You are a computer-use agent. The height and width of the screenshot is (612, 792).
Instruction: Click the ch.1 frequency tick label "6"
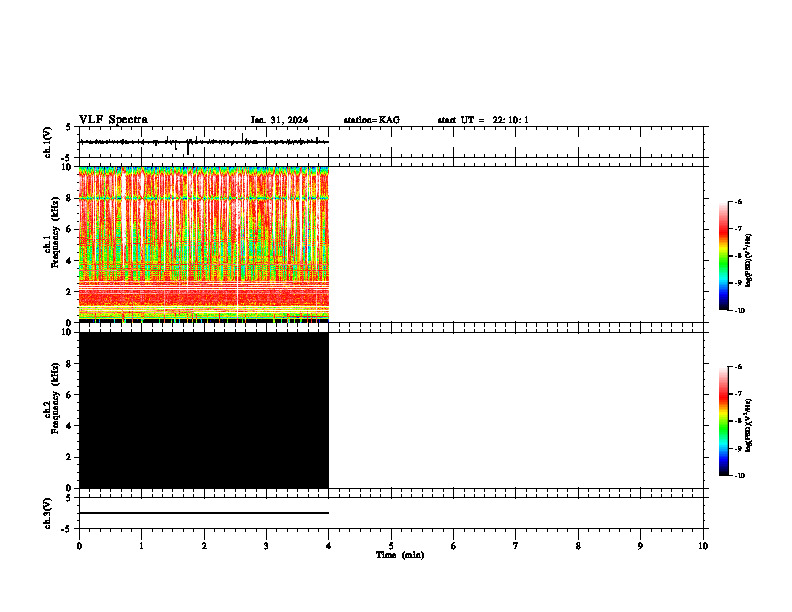pos(70,229)
